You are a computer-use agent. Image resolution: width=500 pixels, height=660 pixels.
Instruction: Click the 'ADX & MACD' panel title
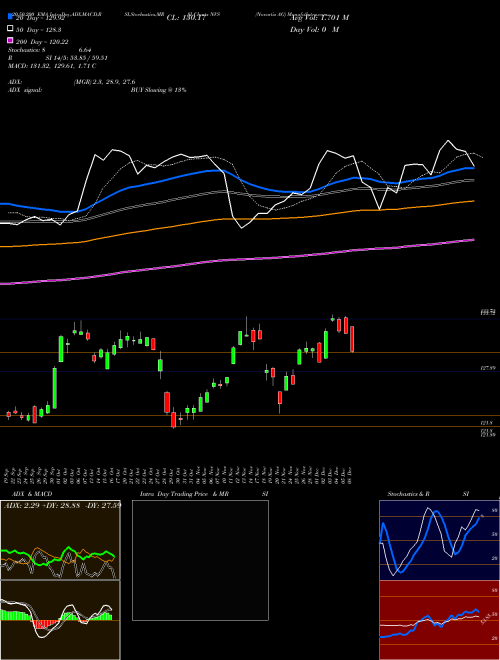(32, 494)
